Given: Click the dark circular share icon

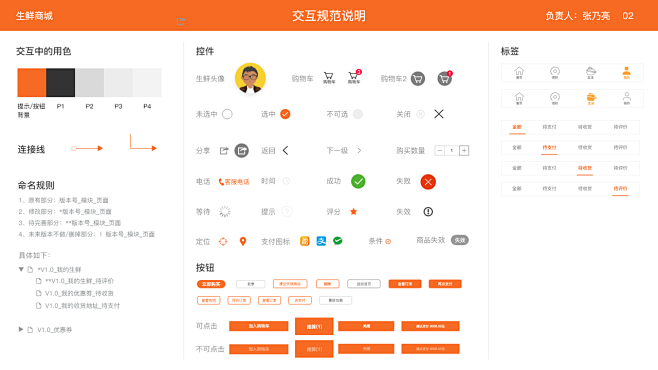Looking at the screenshot, I should pyautogui.click(x=241, y=150).
